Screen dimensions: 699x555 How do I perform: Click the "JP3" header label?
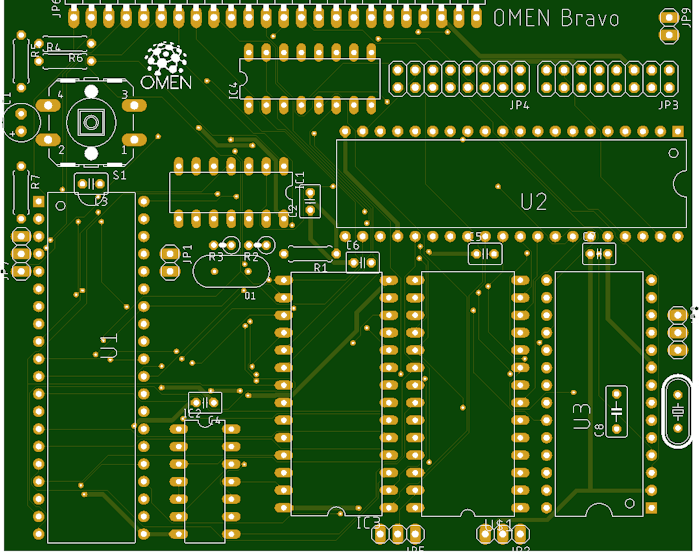click(x=668, y=105)
